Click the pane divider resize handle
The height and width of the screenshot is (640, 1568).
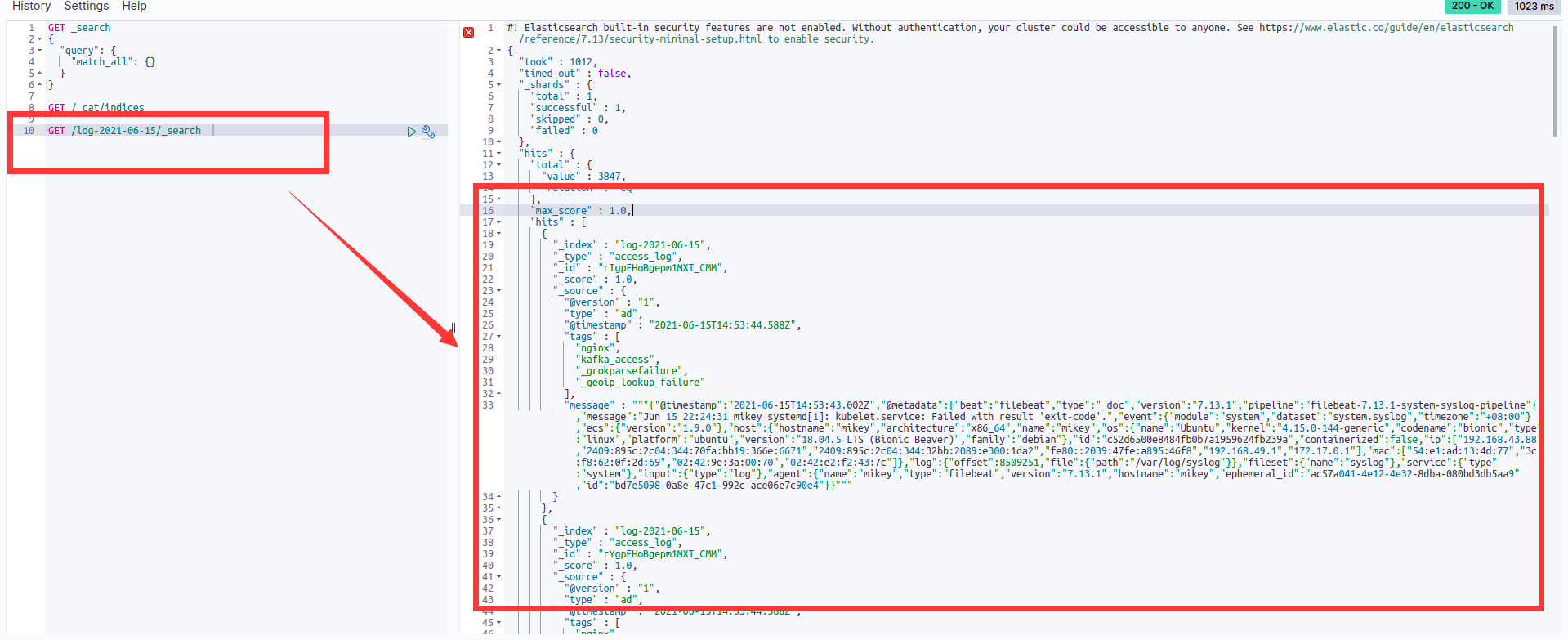click(x=453, y=328)
